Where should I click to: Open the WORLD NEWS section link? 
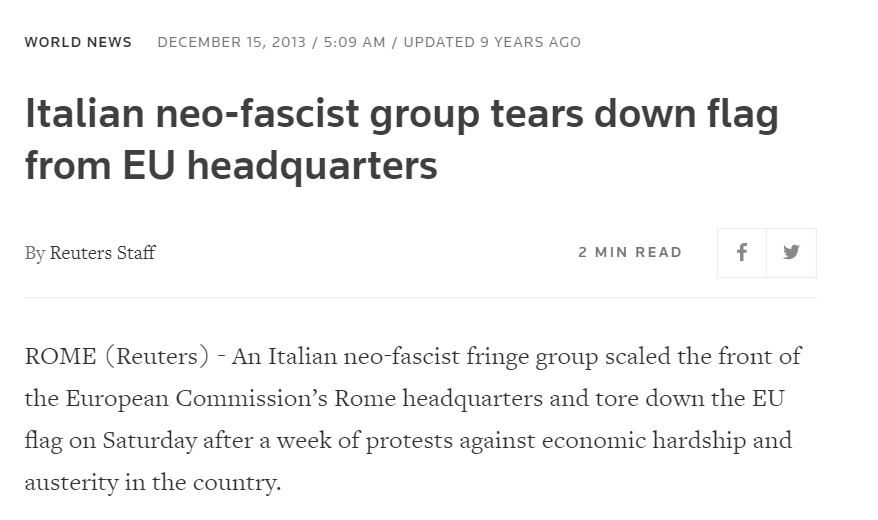tap(78, 43)
